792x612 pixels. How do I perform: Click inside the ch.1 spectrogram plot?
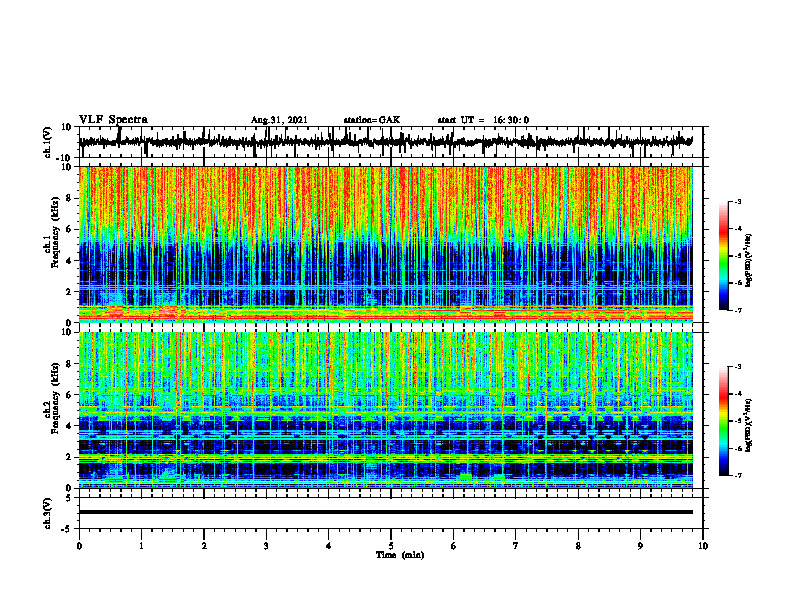pos(386,244)
